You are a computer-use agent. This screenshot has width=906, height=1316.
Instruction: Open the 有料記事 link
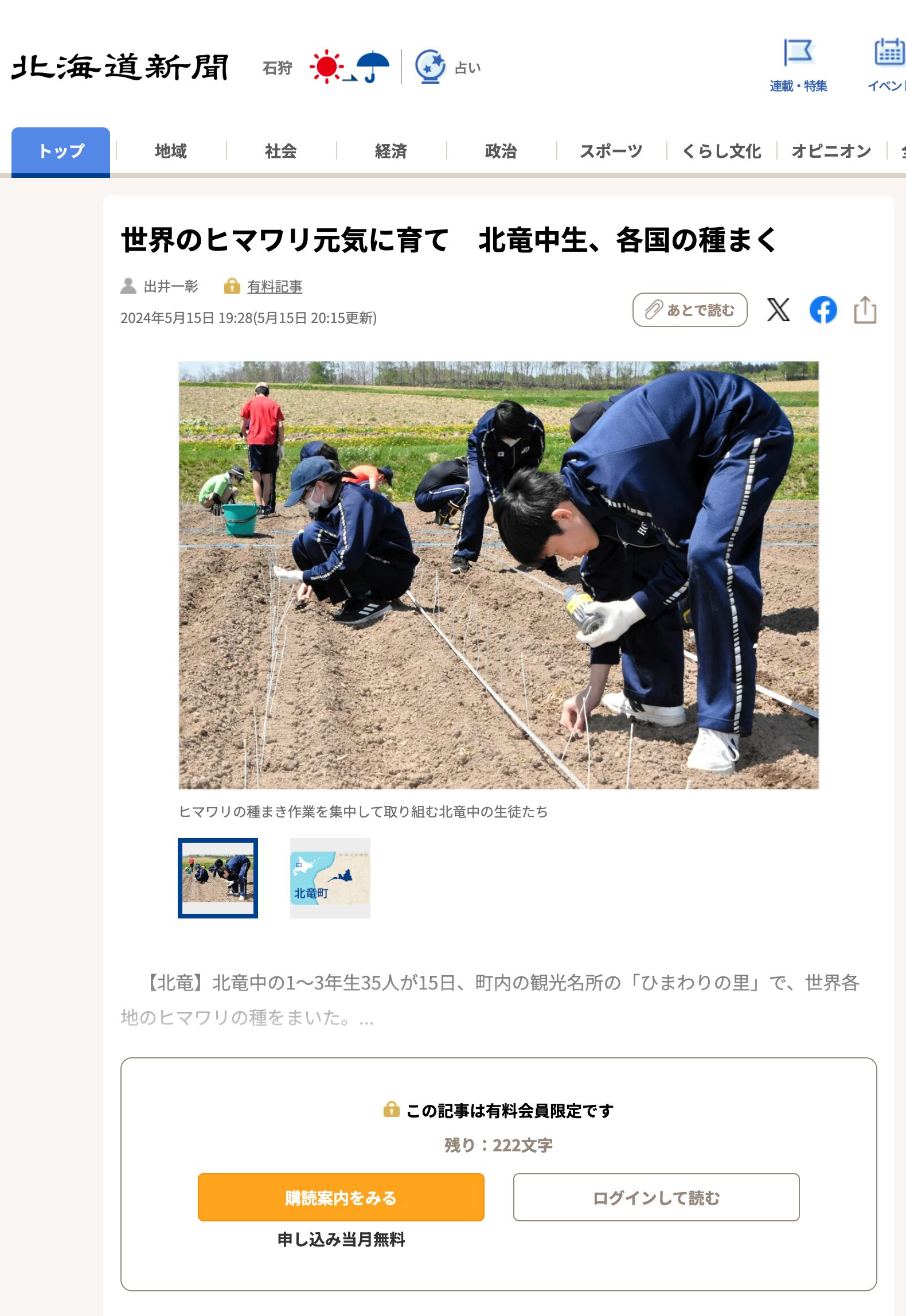pyautogui.click(x=275, y=286)
